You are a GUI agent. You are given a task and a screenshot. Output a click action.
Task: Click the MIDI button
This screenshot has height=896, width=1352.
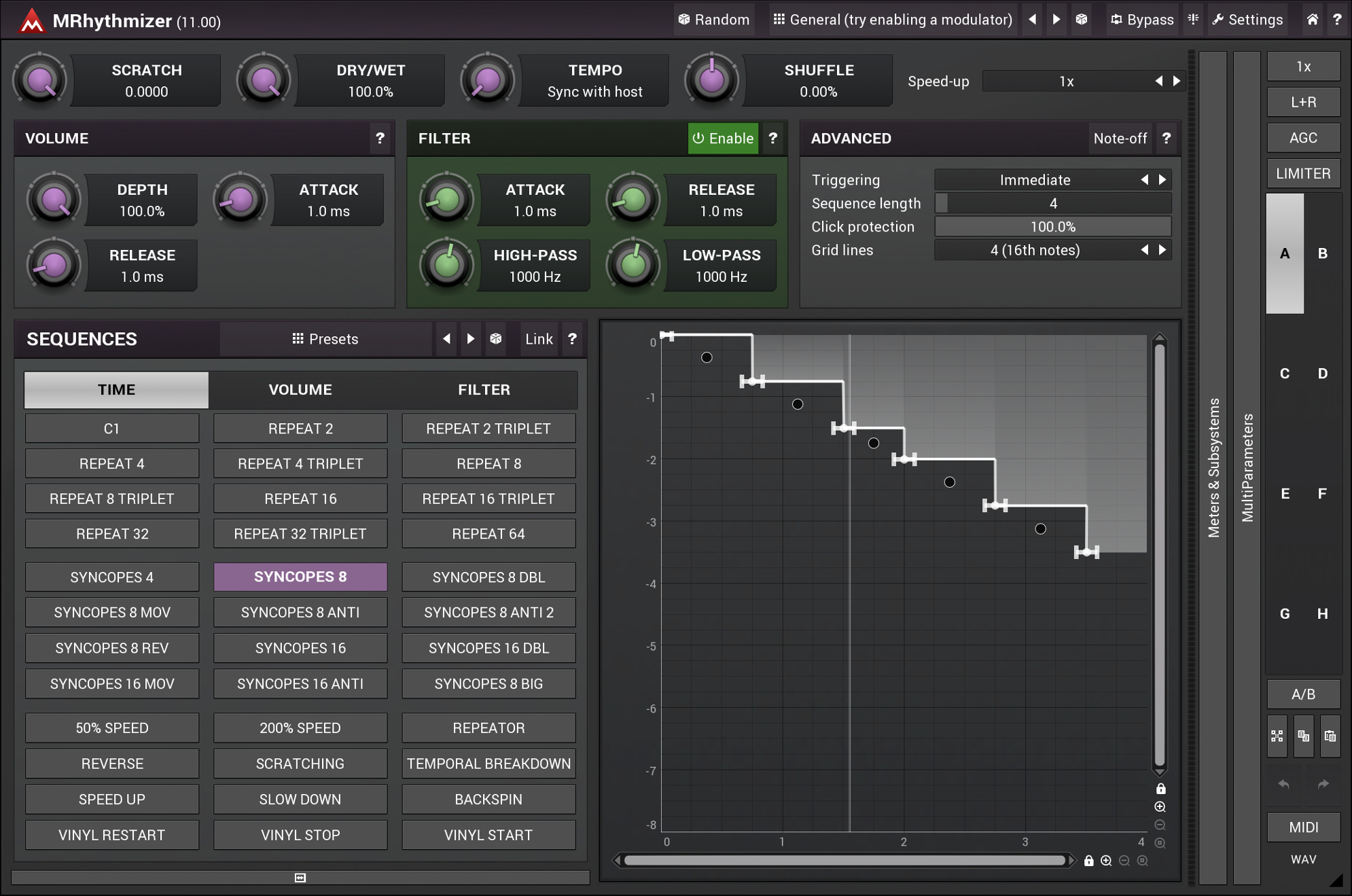coord(1303,827)
